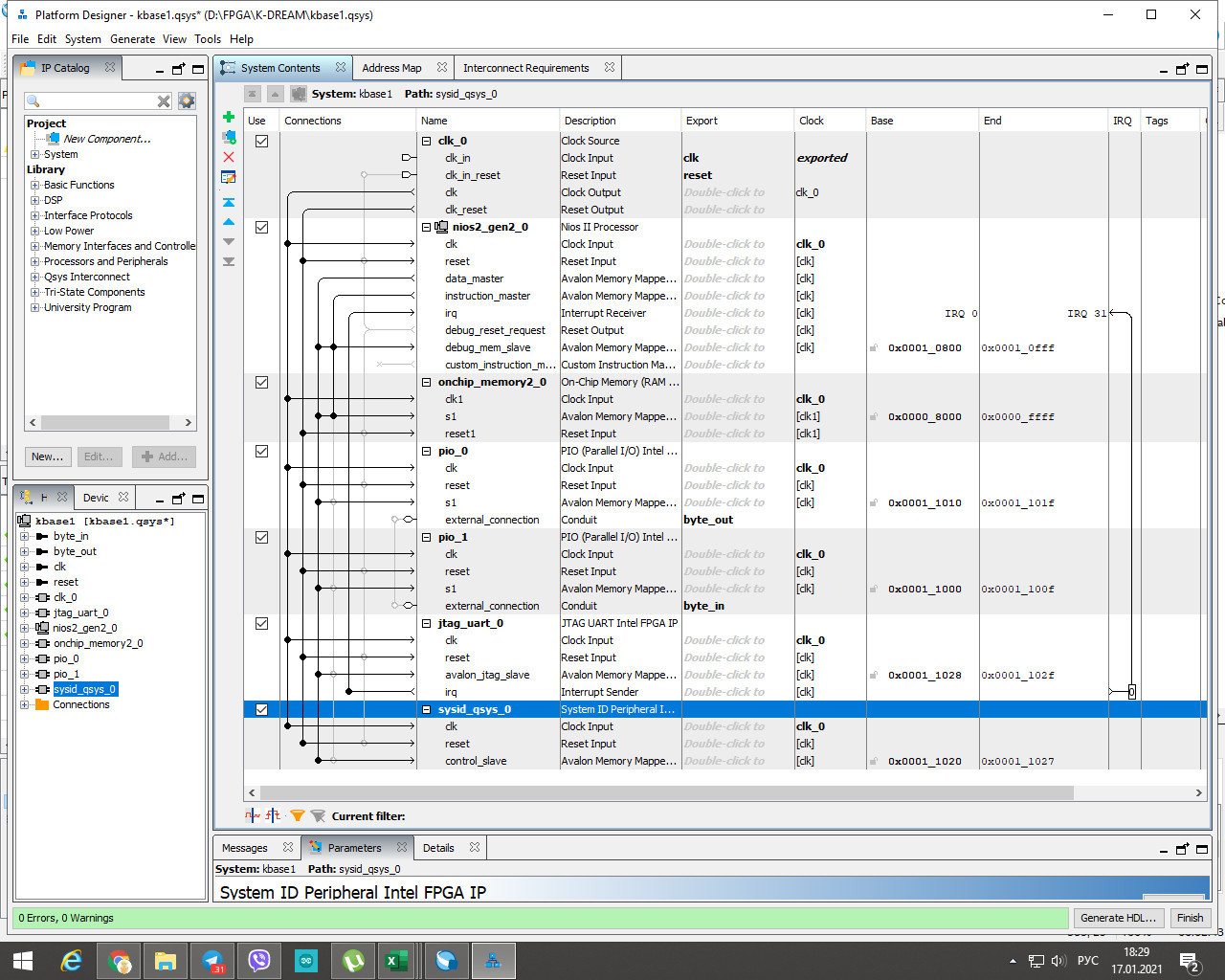
Task: Click the orange filter funnel icon
Action: tap(298, 815)
